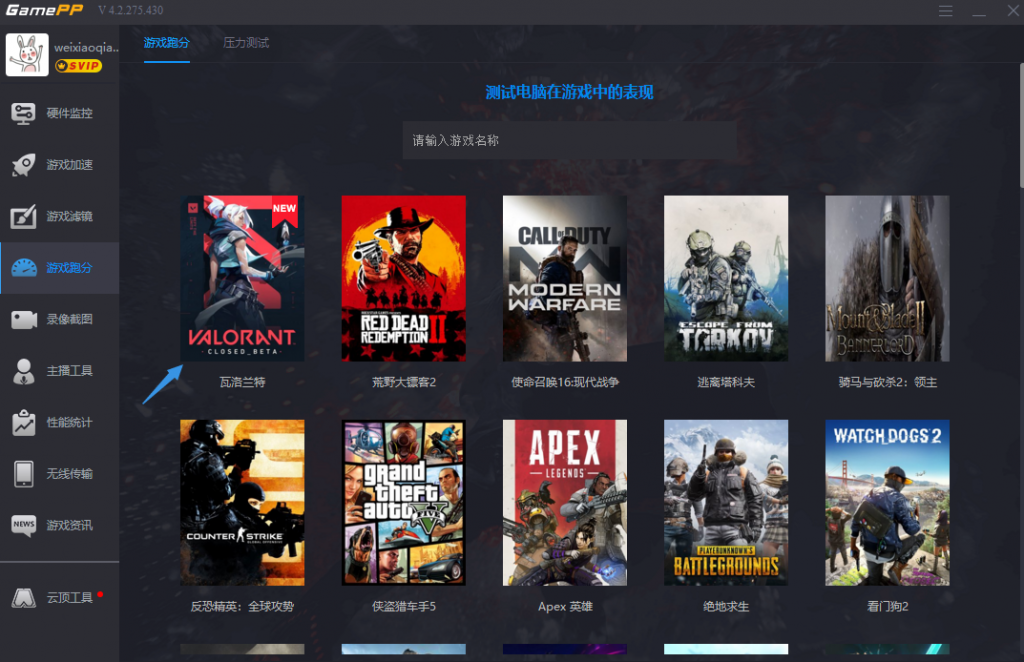This screenshot has width=1024, height=662.
Task: Select the Valorant game cover
Action: click(242, 278)
